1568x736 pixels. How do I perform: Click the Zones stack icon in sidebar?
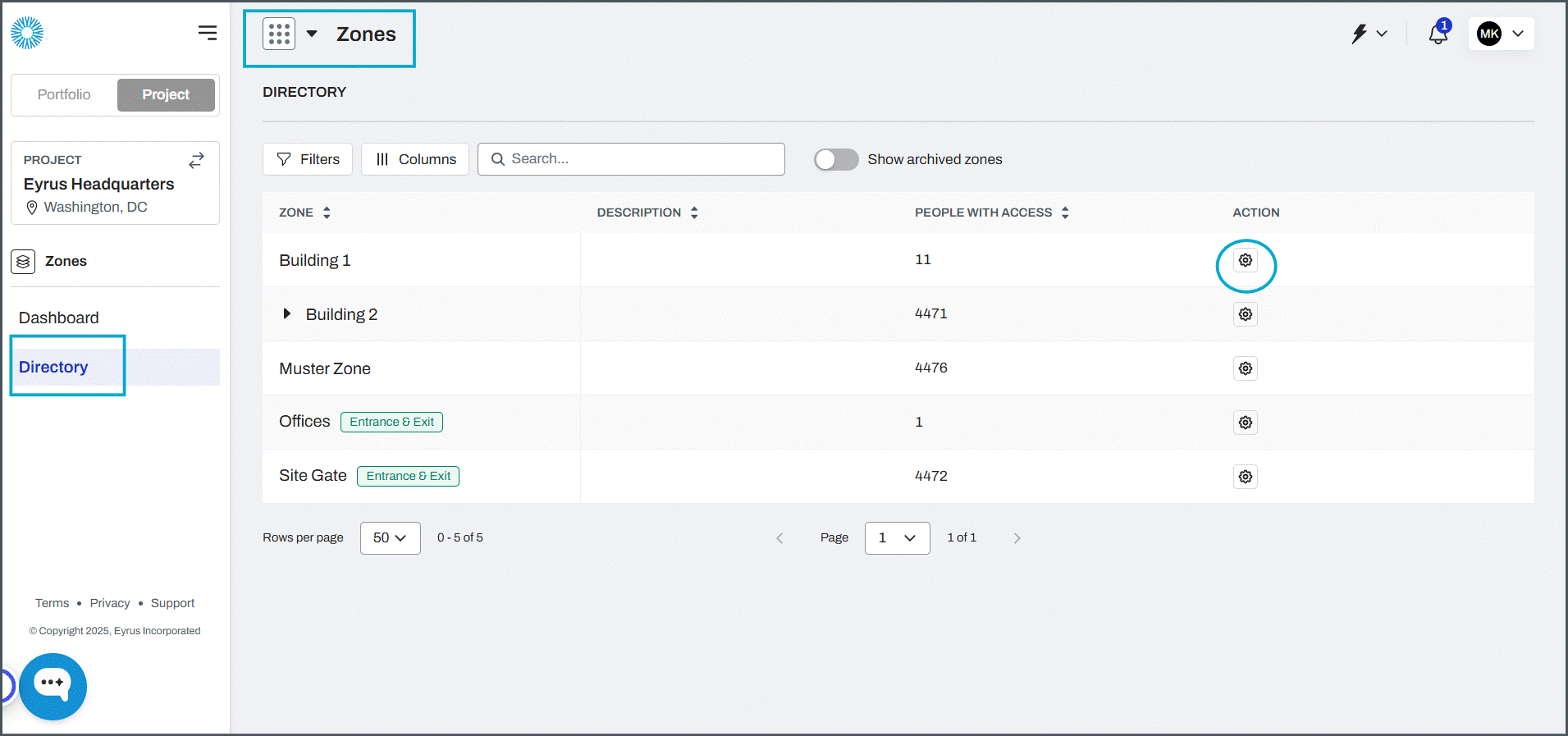(23, 261)
